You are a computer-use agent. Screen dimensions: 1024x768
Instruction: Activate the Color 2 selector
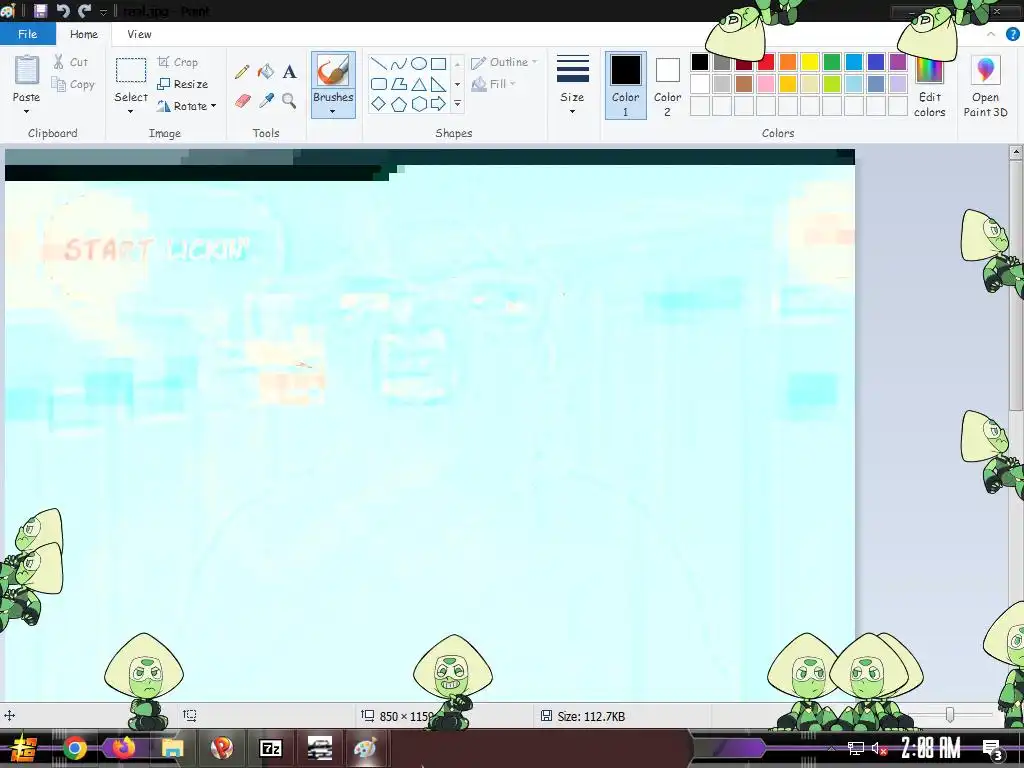[x=667, y=86]
